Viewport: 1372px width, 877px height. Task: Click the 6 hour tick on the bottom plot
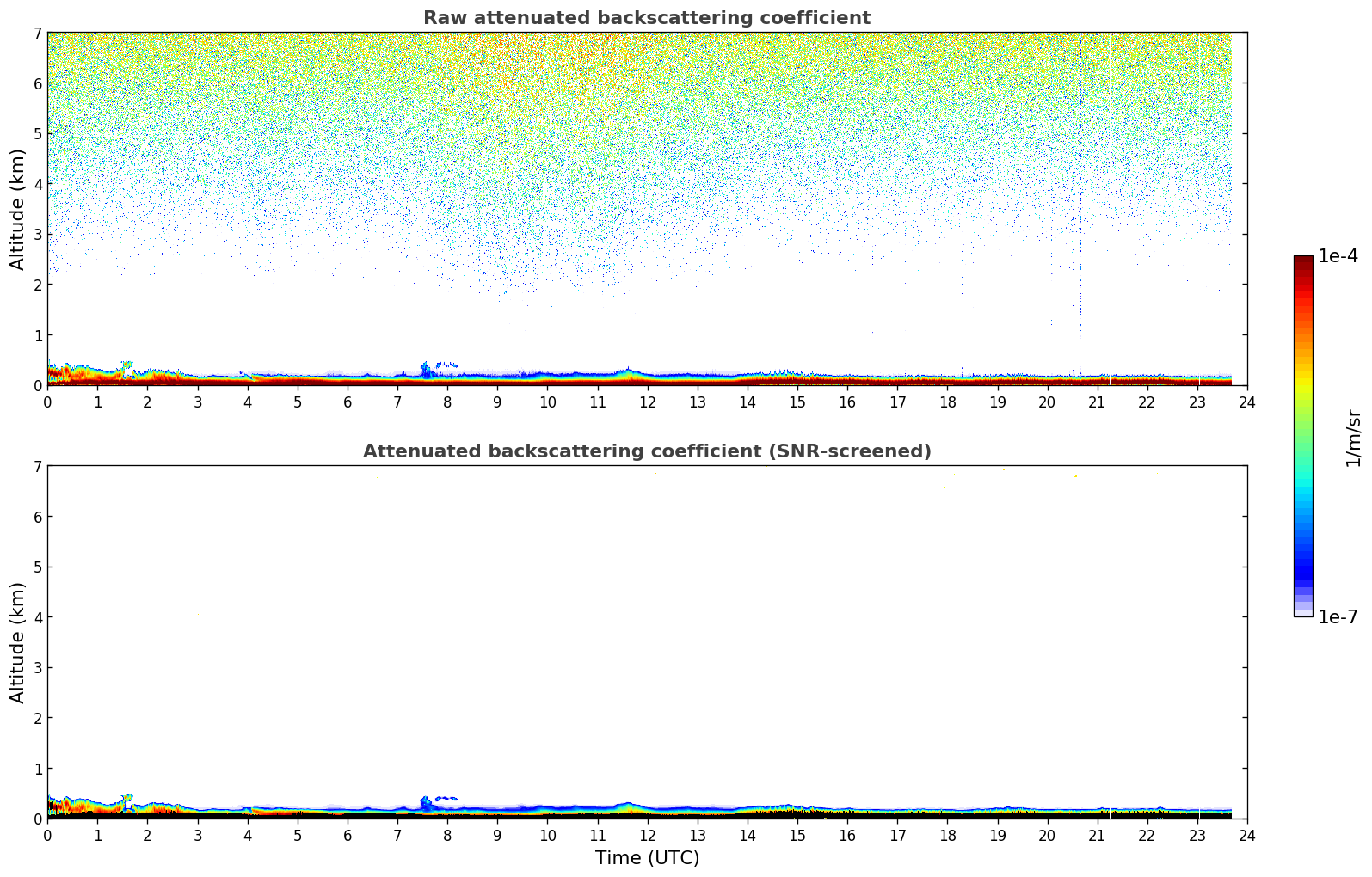(348, 835)
